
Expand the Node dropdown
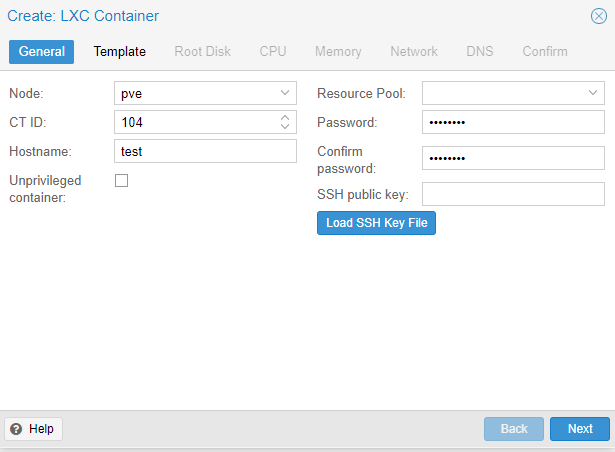285,93
